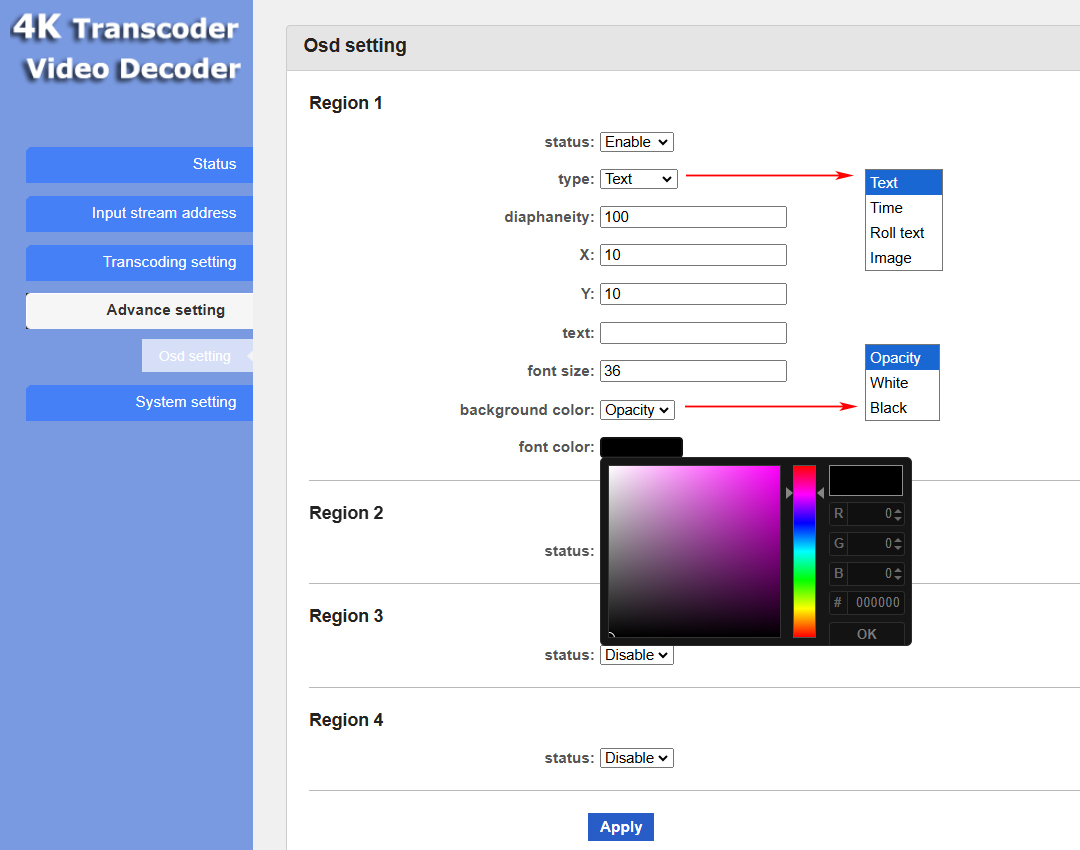The width and height of the screenshot is (1080, 850).
Task: Open Region 1 status dropdown showing Enable
Action: click(636, 142)
